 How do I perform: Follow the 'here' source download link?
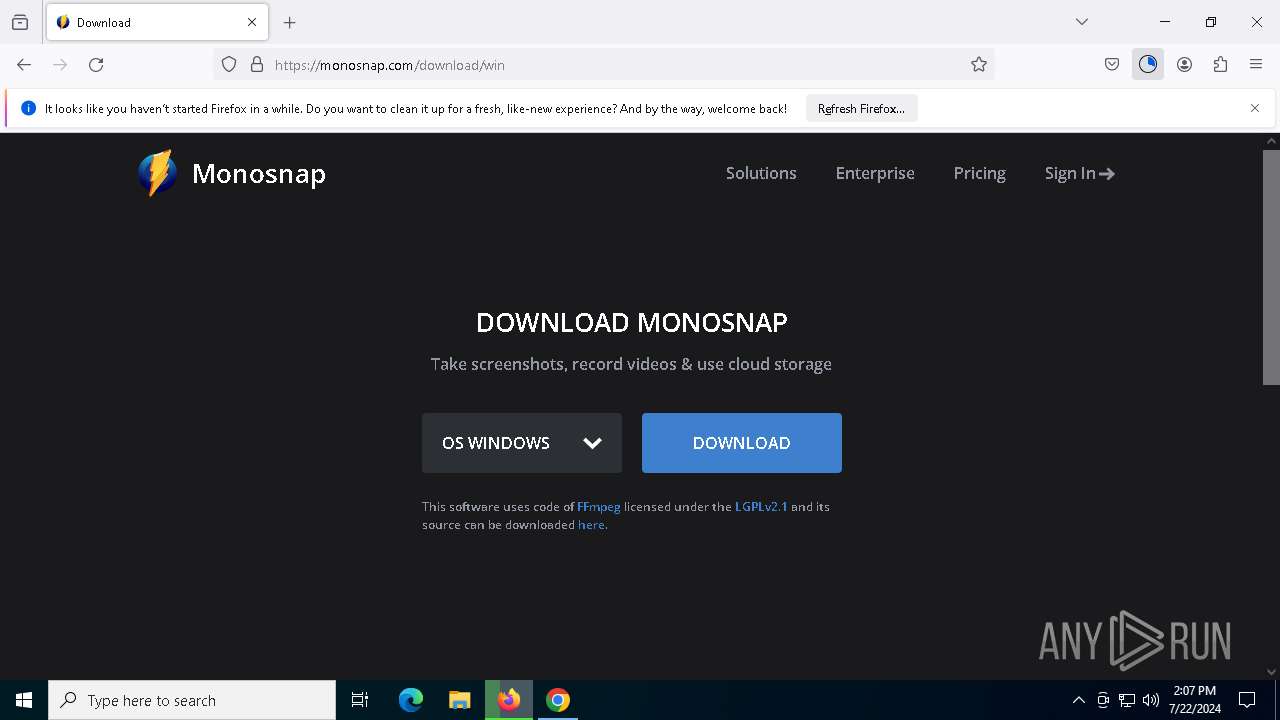(591, 525)
